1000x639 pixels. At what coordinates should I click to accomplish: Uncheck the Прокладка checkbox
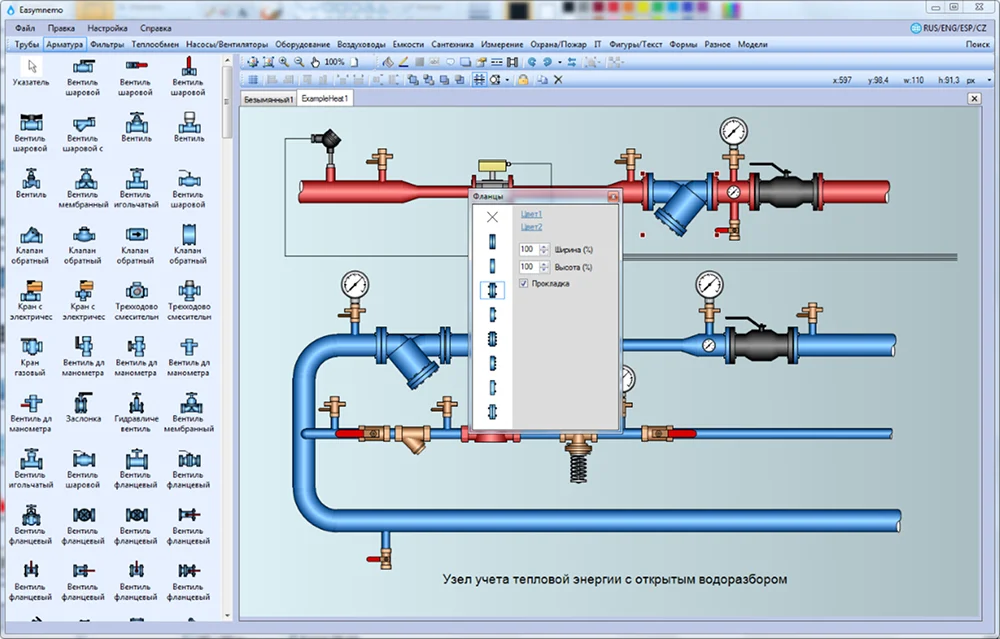[524, 283]
